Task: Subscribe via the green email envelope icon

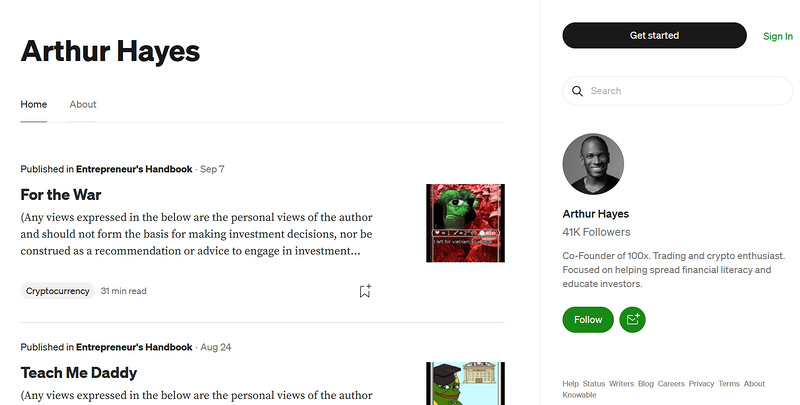Action: coord(632,320)
